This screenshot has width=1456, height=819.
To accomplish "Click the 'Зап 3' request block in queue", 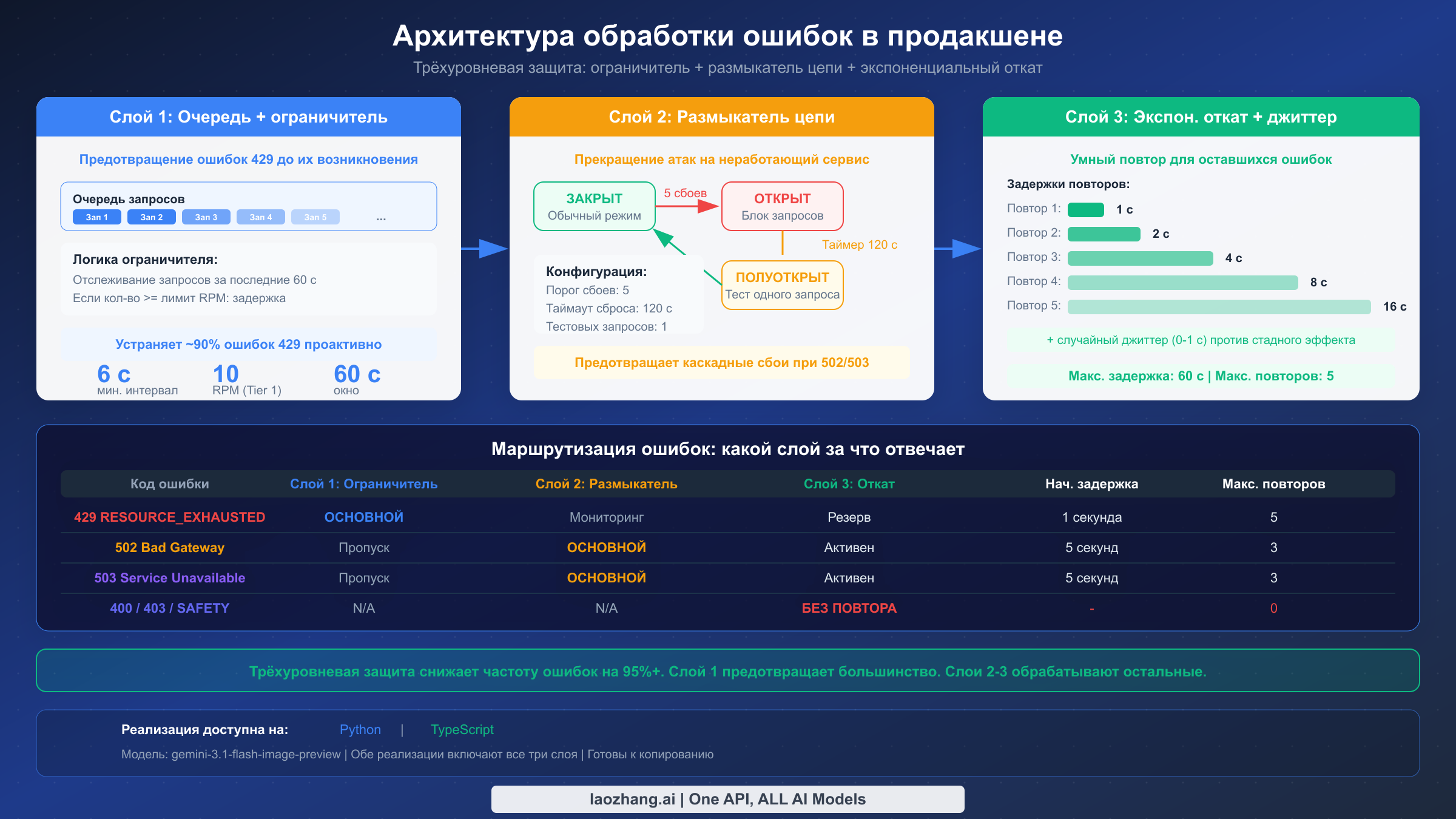I will (x=206, y=217).
